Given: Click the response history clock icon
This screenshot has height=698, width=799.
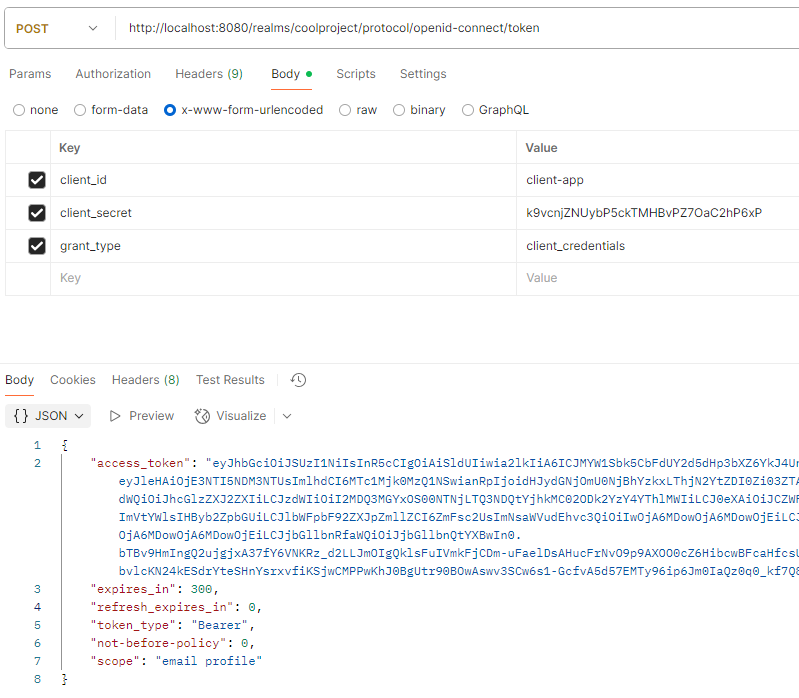Looking at the screenshot, I should (298, 380).
